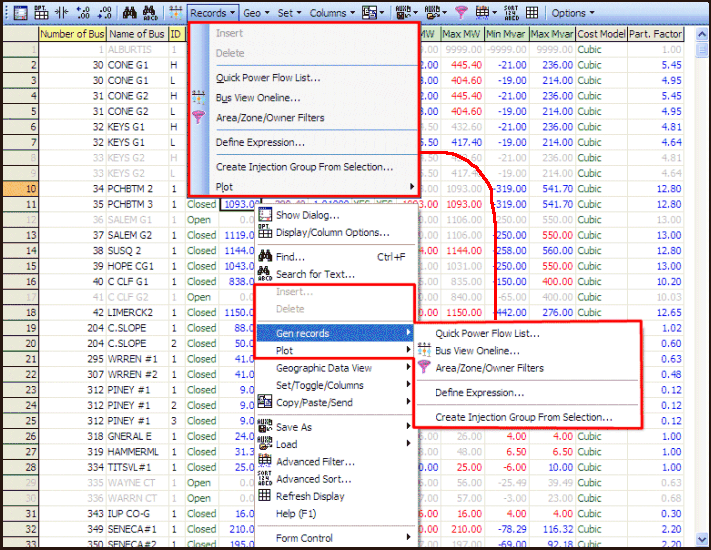Click the Show Dialog icon at the toolbar's left end

tap(17, 13)
